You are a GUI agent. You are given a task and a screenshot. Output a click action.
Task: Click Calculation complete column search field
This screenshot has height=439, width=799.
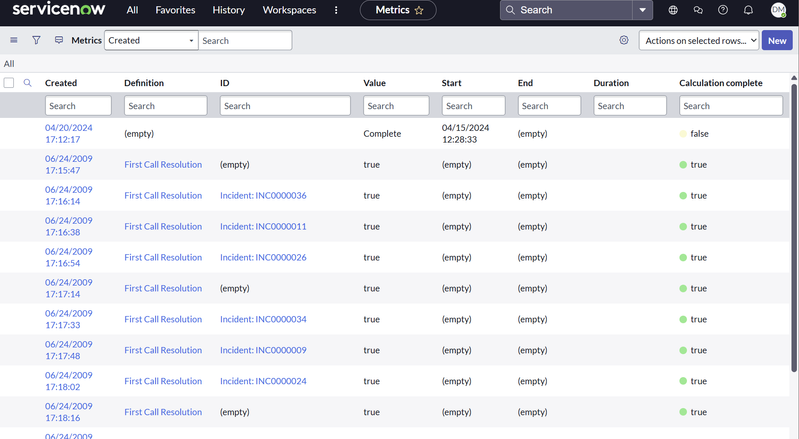tap(731, 105)
